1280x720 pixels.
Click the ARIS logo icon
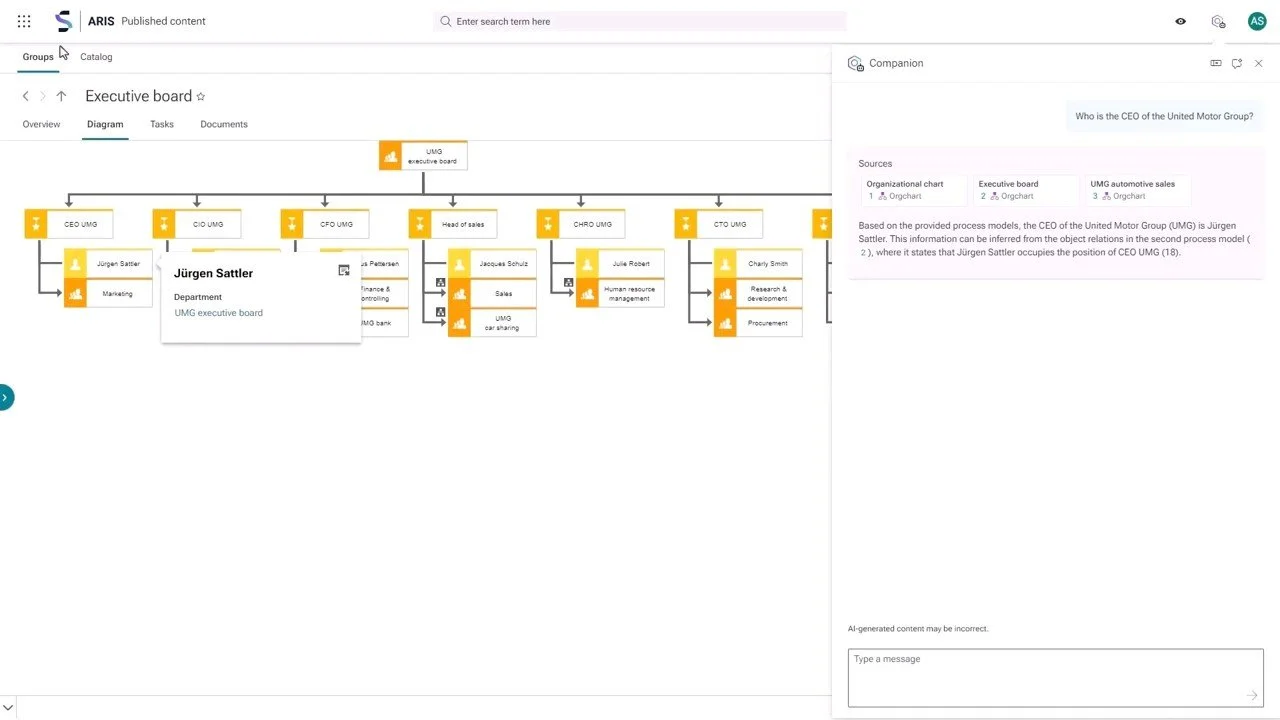click(x=64, y=21)
